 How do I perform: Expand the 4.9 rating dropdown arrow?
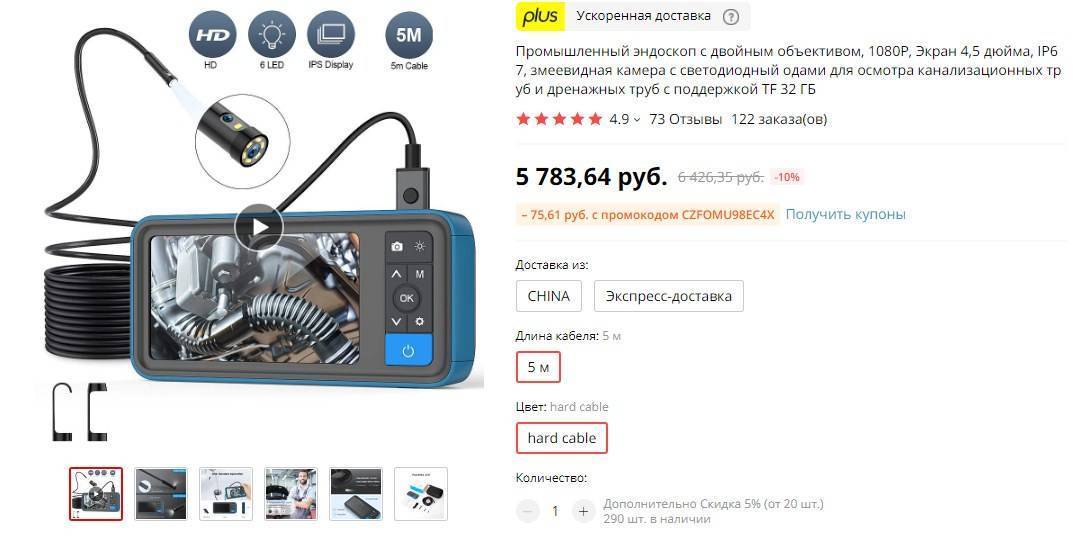[637, 120]
